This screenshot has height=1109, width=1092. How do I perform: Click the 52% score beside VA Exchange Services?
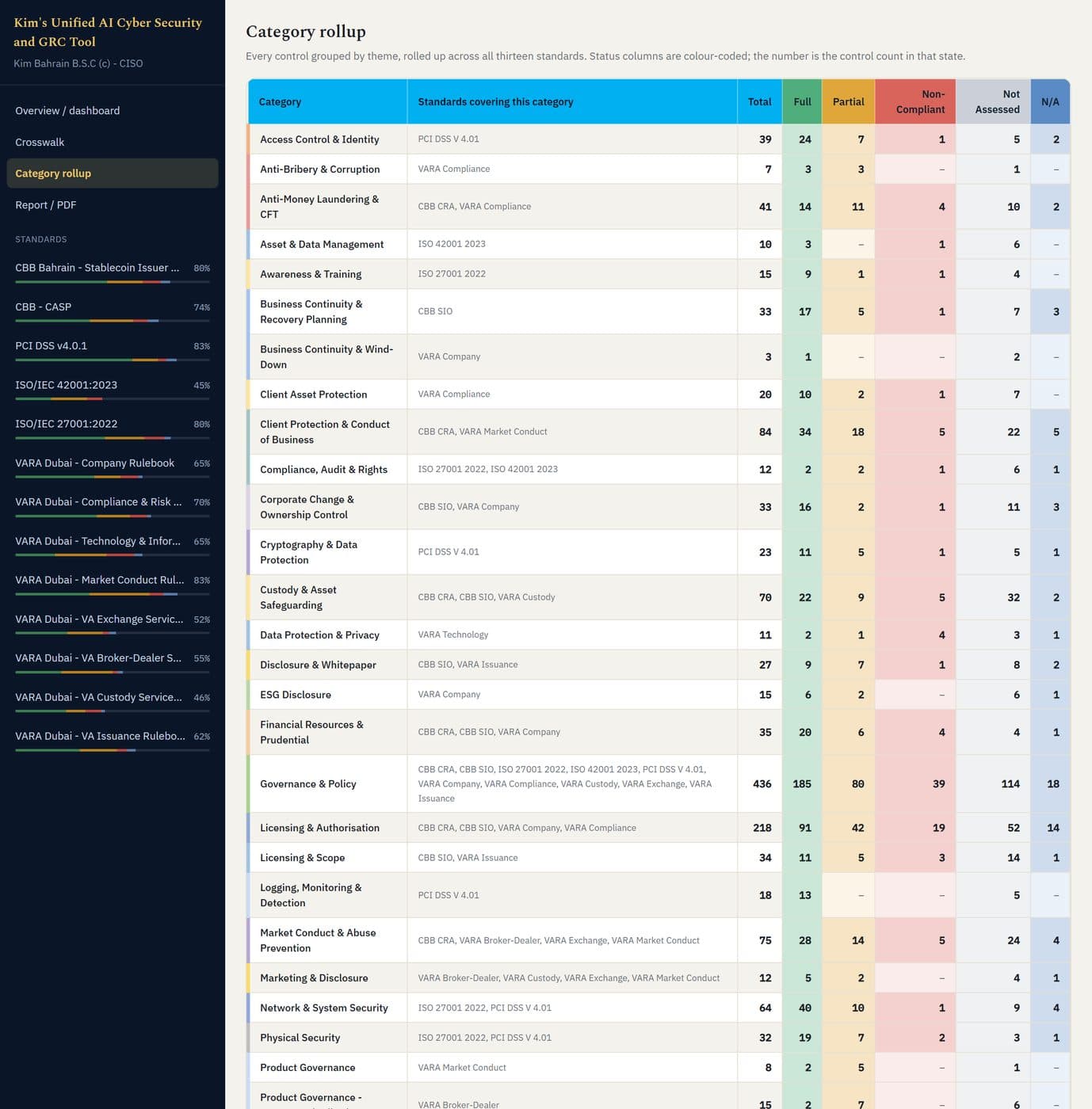[x=202, y=619]
